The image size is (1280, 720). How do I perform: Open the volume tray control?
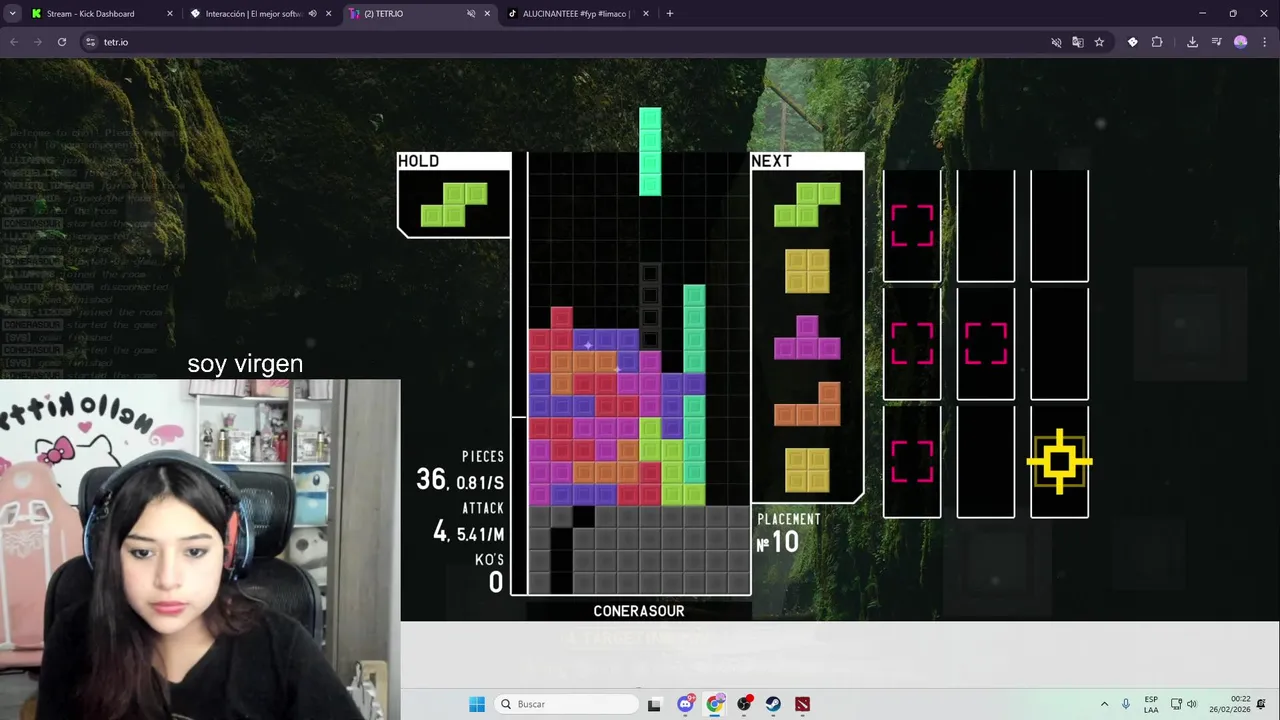(x=1192, y=704)
